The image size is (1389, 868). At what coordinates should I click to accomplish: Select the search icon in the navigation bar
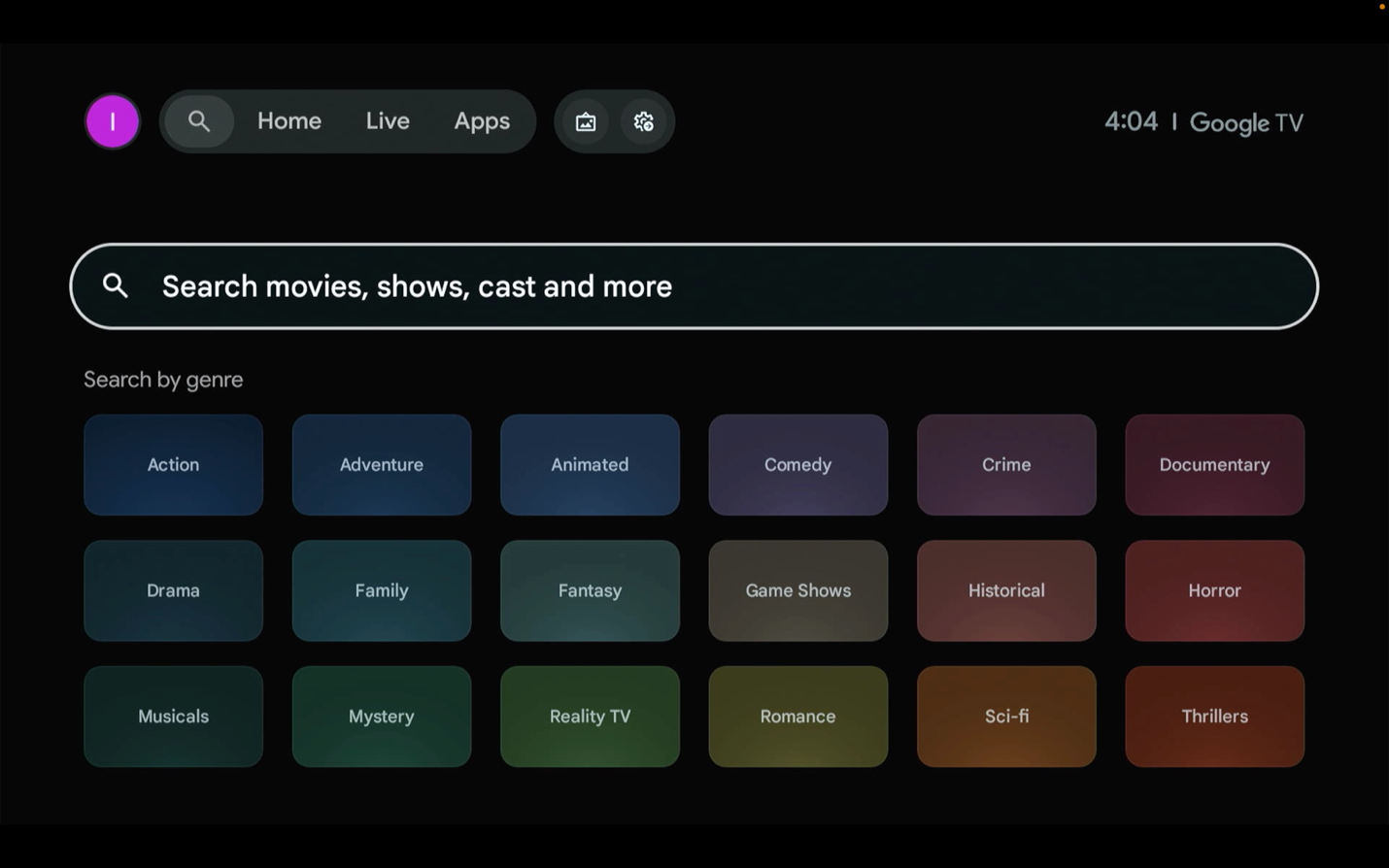pos(199,121)
